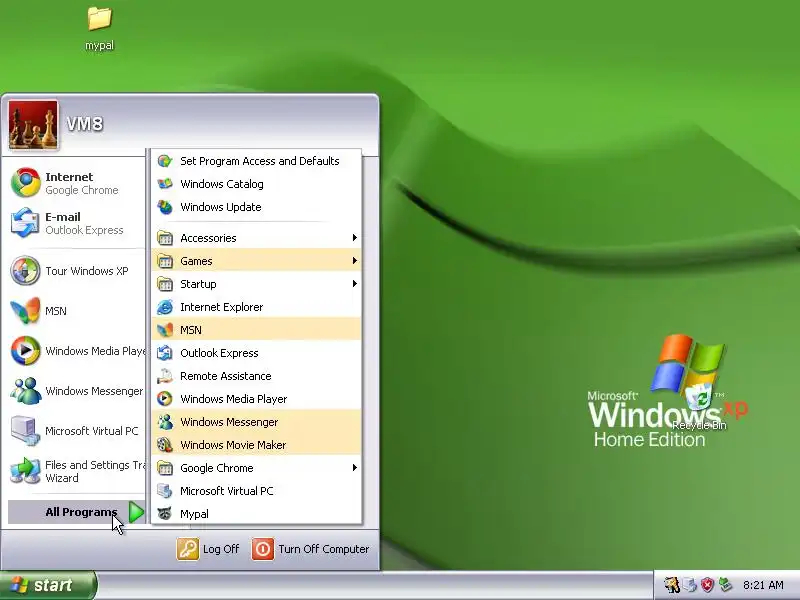Open the mypal folder on desktop
Image resolution: width=800 pixels, height=600 pixels.
[x=99, y=29]
